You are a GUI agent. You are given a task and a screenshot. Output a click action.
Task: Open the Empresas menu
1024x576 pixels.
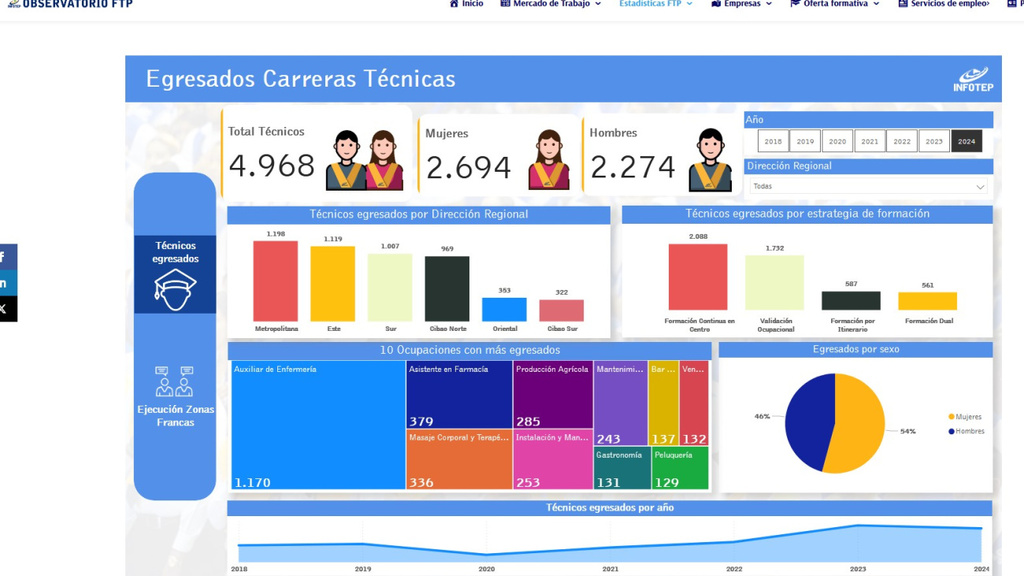pyautogui.click(x=742, y=4)
